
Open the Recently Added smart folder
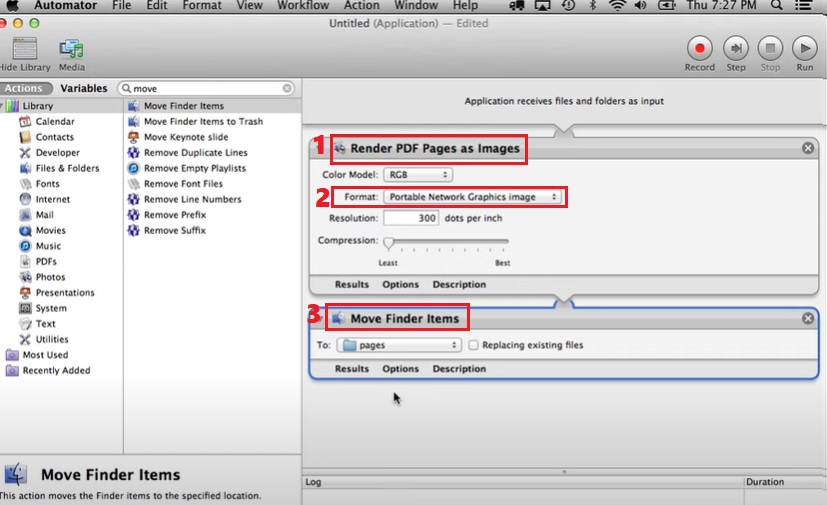48,370
